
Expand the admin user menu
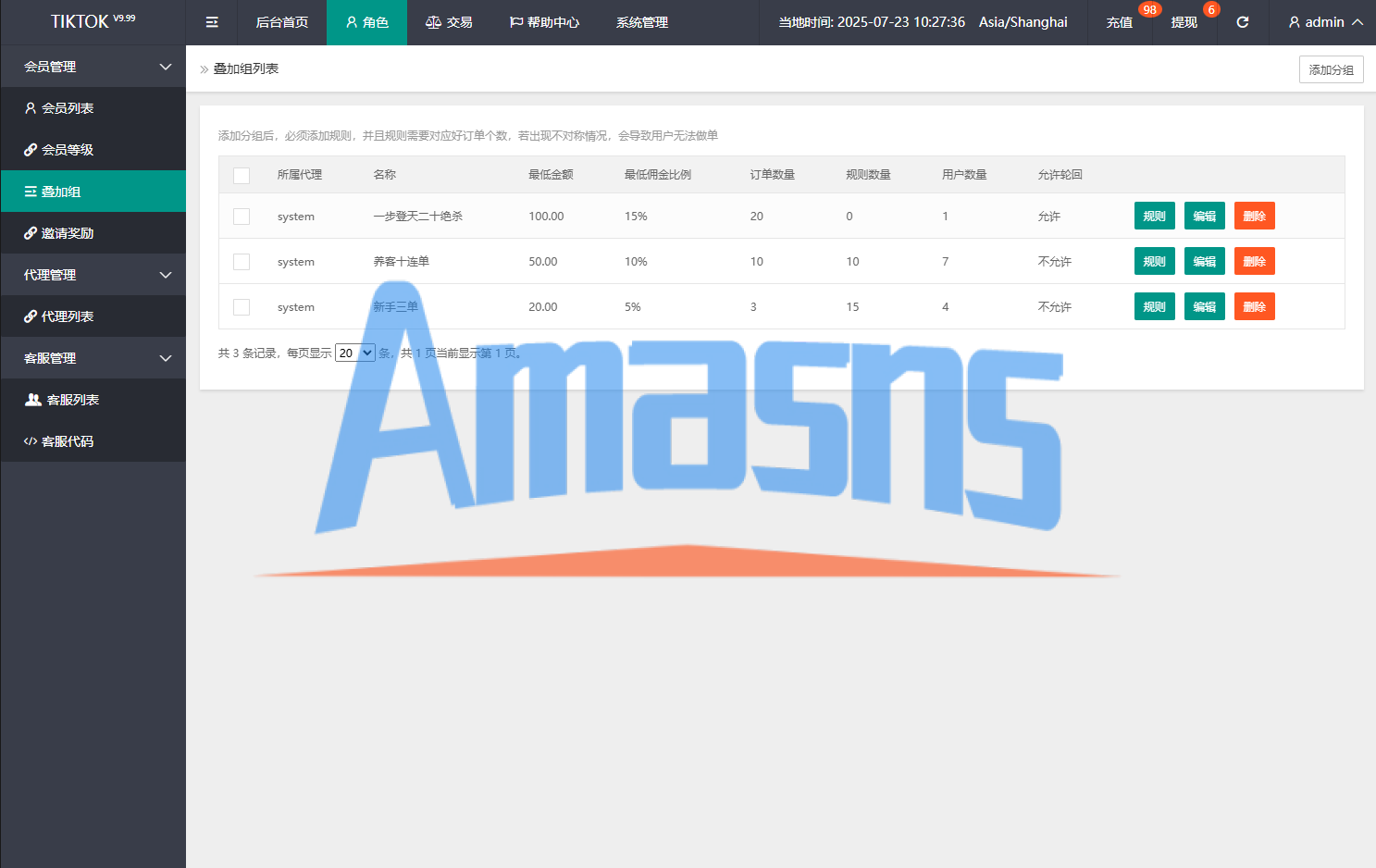1325,22
